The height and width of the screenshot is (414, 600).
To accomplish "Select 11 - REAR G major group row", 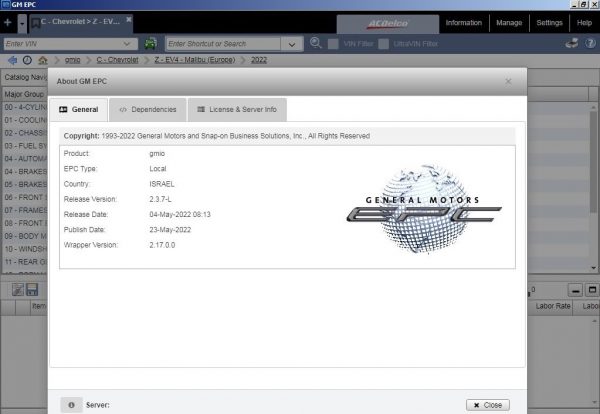I will pyautogui.click(x=25, y=262).
